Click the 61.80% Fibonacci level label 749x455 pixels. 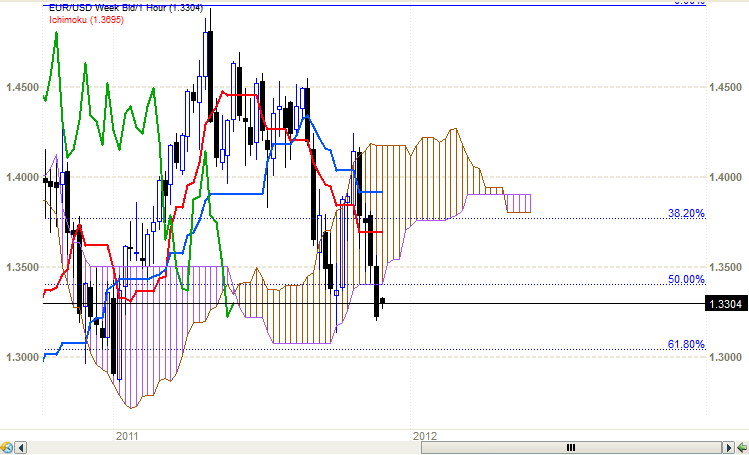click(686, 344)
